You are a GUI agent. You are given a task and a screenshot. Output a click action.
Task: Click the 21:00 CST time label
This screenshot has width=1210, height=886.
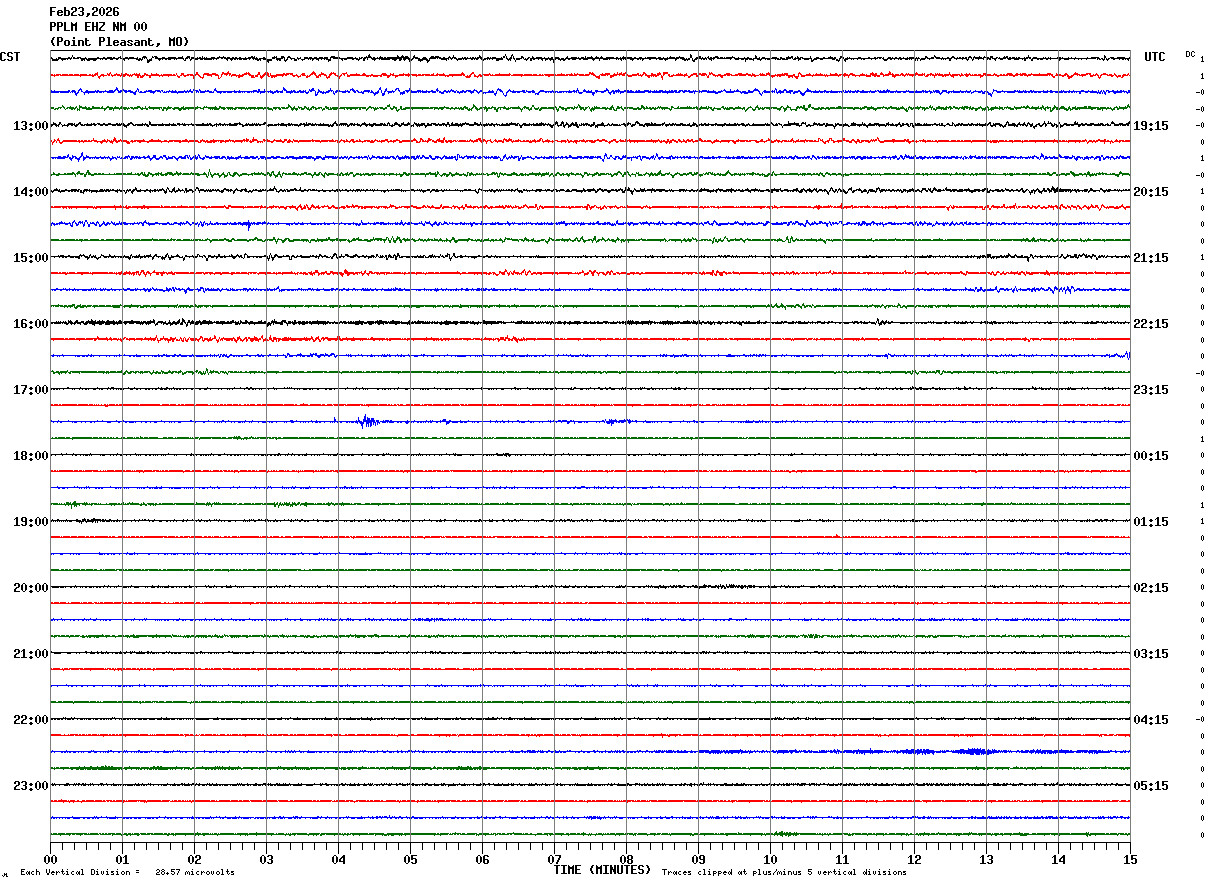click(x=30, y=654)
